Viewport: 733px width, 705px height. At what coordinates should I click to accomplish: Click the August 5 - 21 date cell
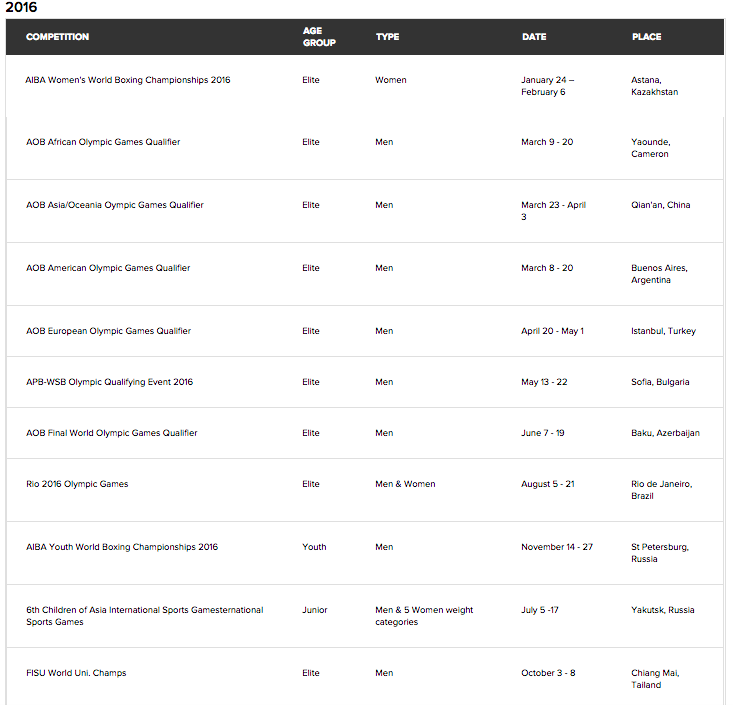548,484
